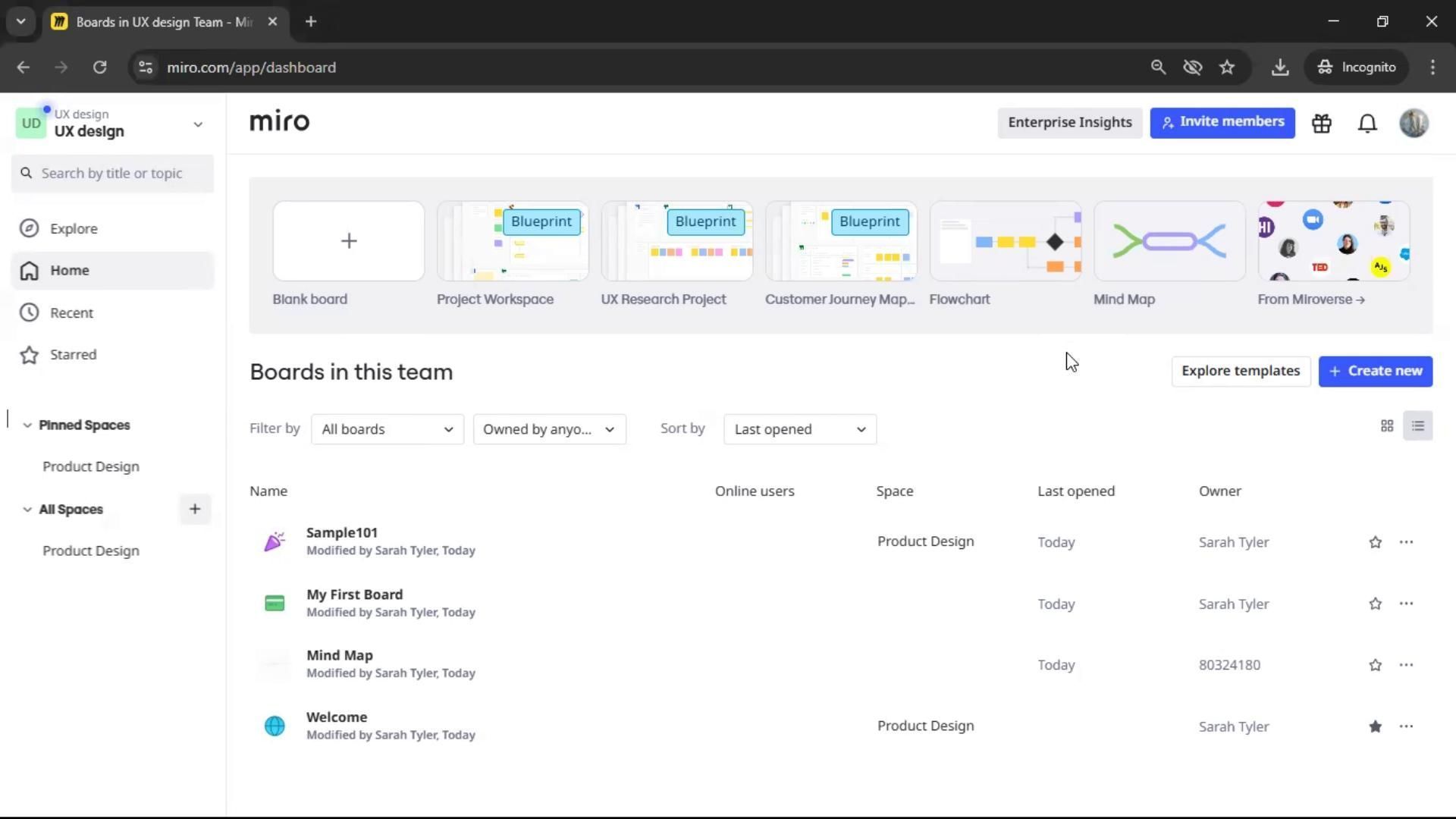
Task: Go to Recent in the sidebar
Action: pos(71,313)
